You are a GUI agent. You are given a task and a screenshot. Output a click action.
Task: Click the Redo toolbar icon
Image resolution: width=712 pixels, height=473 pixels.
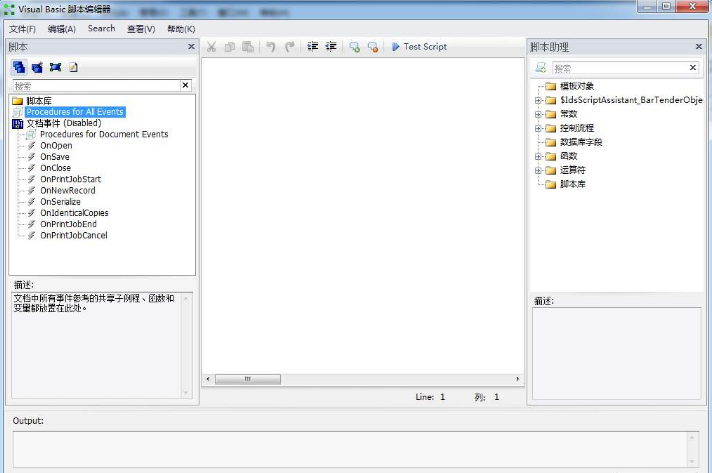coord(290,47)
